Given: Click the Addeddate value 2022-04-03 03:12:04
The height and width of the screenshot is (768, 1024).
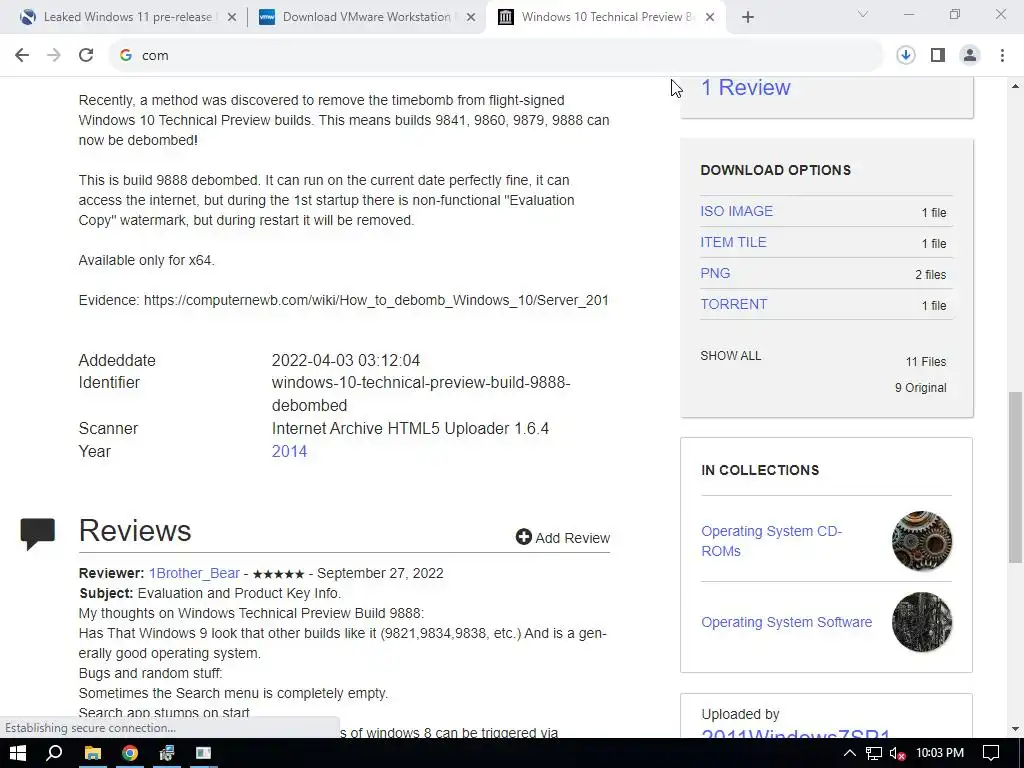Looking at the screenshot, I should pos(346,360).
